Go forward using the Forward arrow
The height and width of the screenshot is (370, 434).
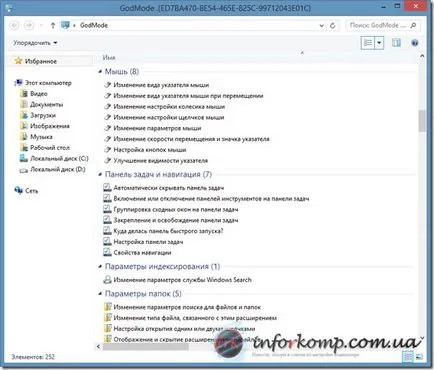(x=29, y=25)
